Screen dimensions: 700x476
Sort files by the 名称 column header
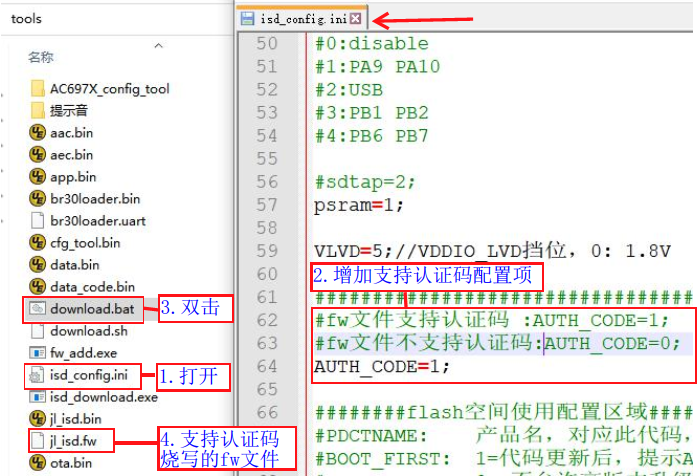[x=41, y=57]
